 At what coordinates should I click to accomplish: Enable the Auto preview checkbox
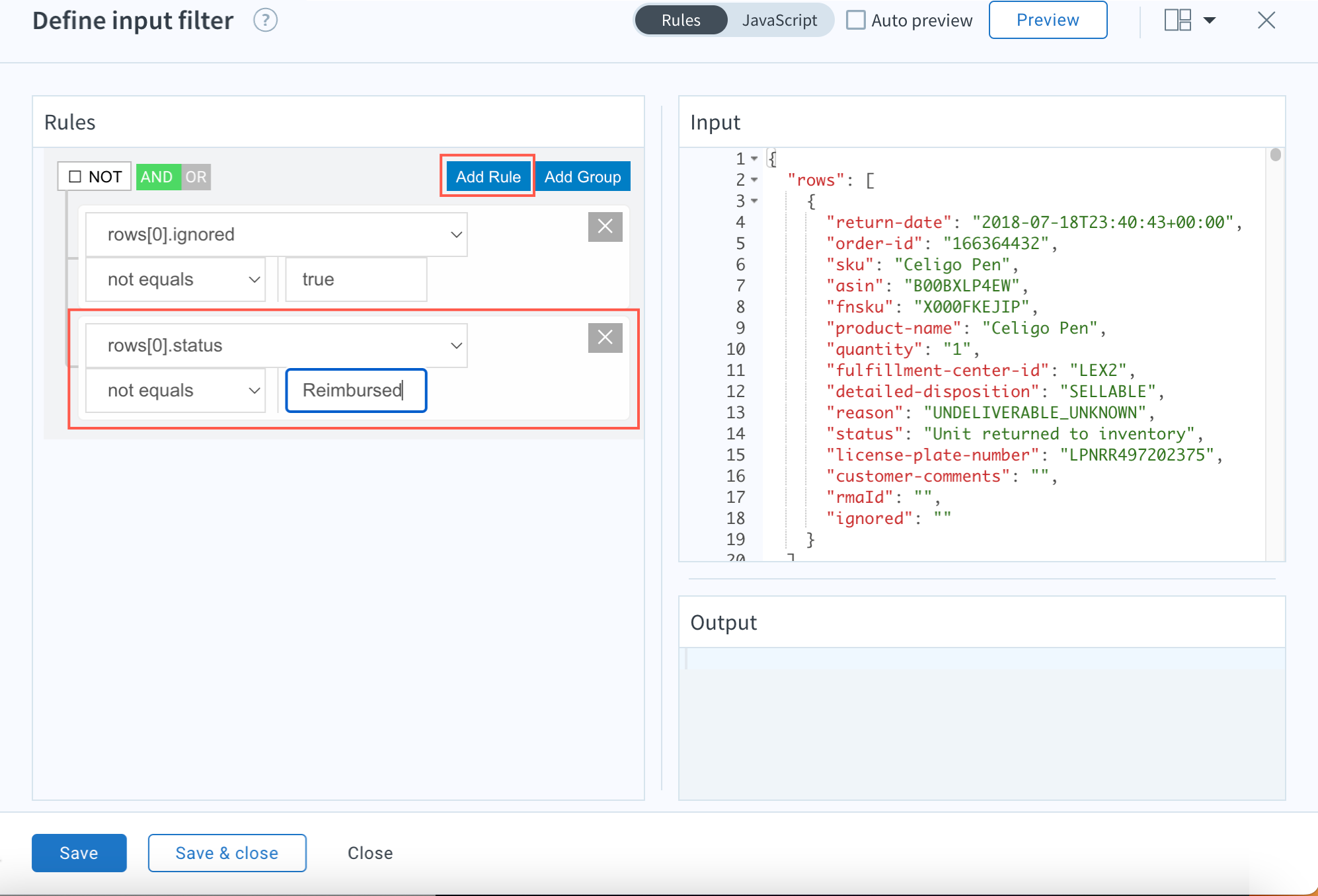[x=856, y=20]
